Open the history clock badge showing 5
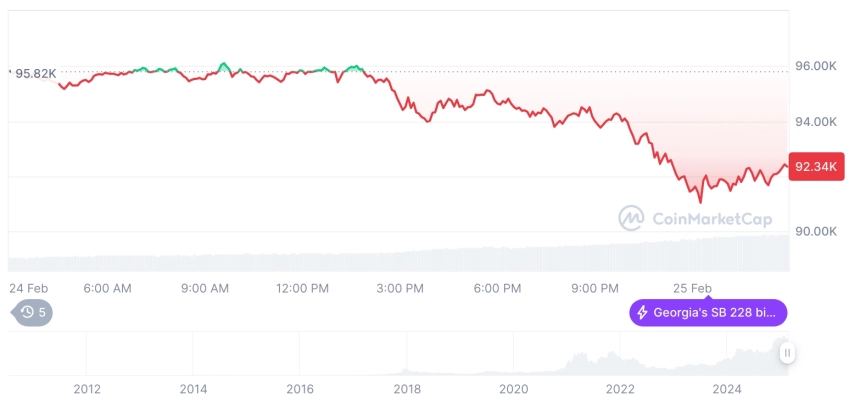 point(32,313)
